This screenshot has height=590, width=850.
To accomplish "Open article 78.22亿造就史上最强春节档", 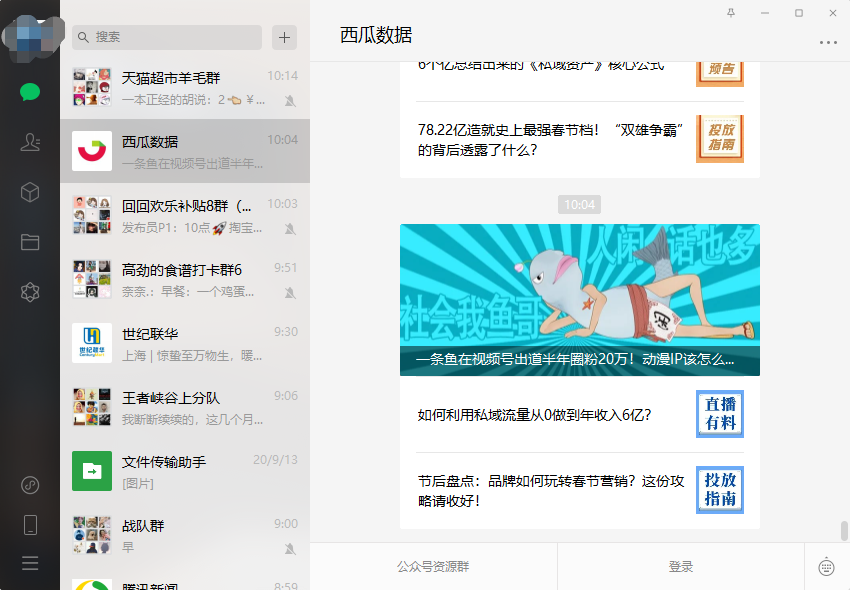I will (580, 139).
